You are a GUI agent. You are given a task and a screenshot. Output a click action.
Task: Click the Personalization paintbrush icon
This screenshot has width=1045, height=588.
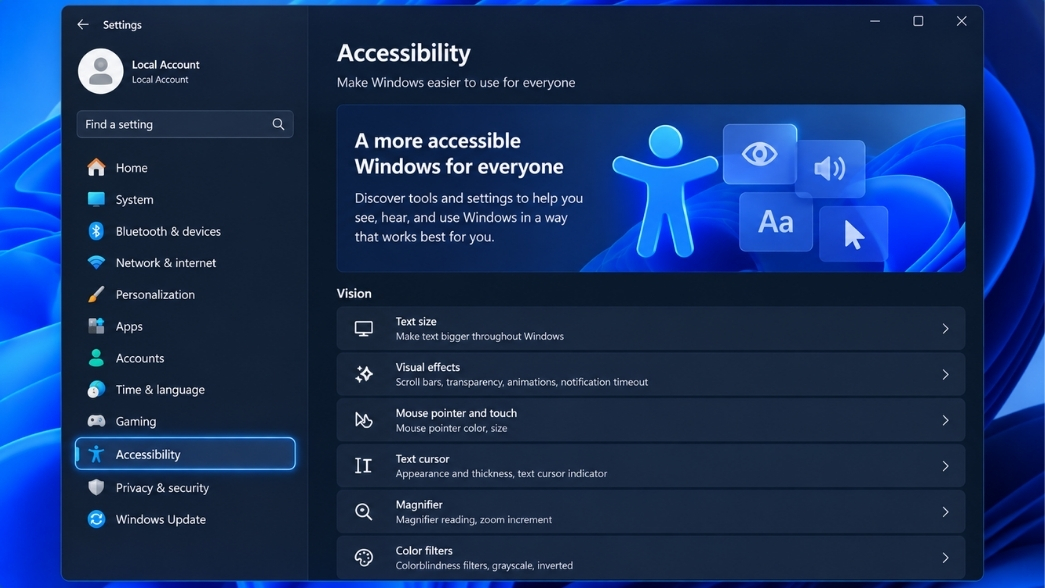point(96,294)
